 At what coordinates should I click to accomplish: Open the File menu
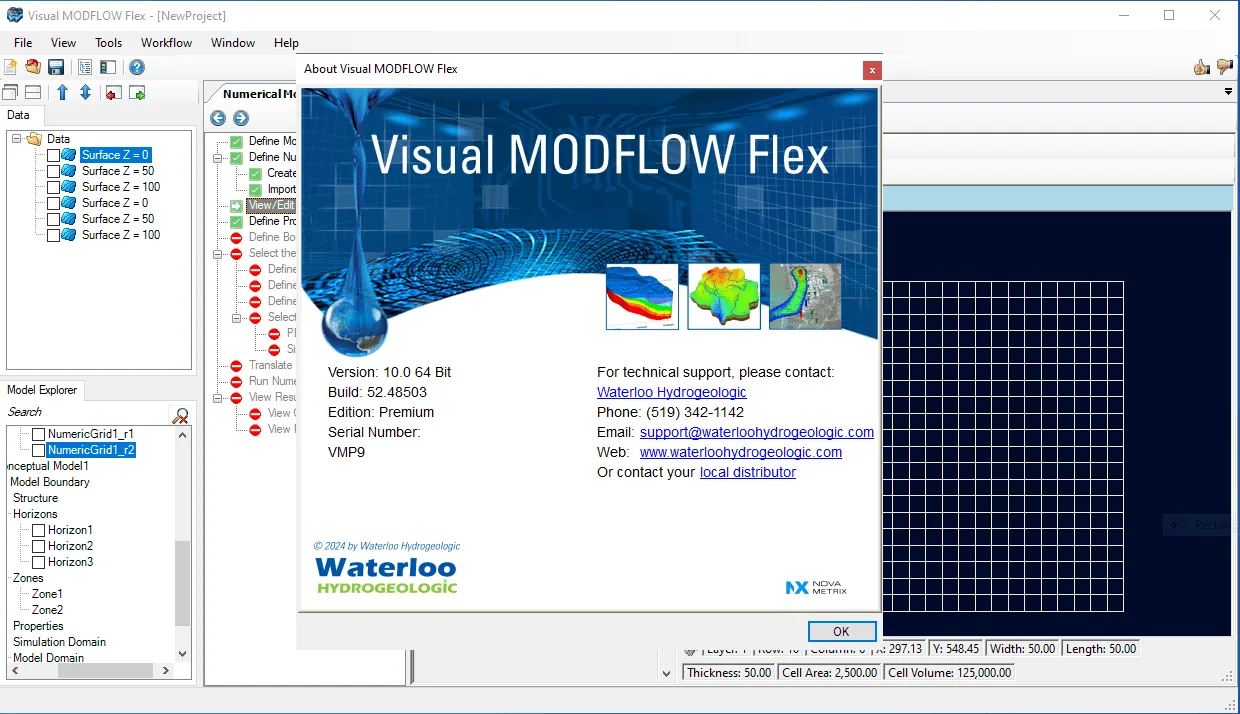point(23,43)
